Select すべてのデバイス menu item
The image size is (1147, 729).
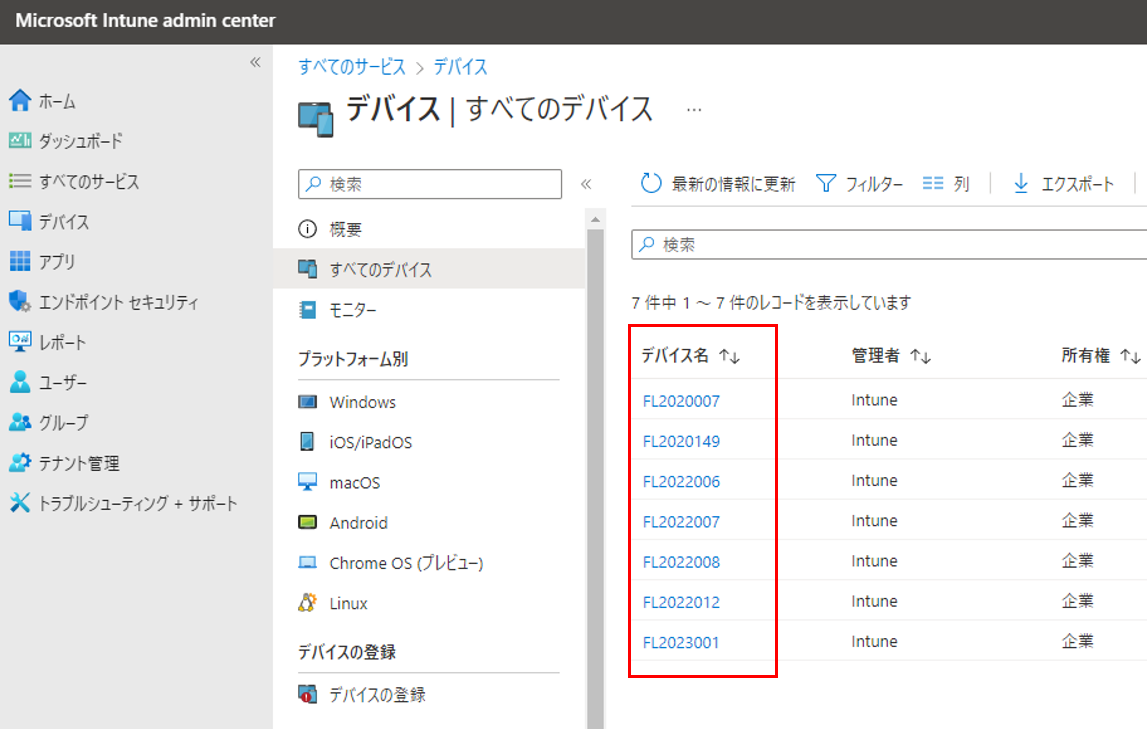point(429,269)
